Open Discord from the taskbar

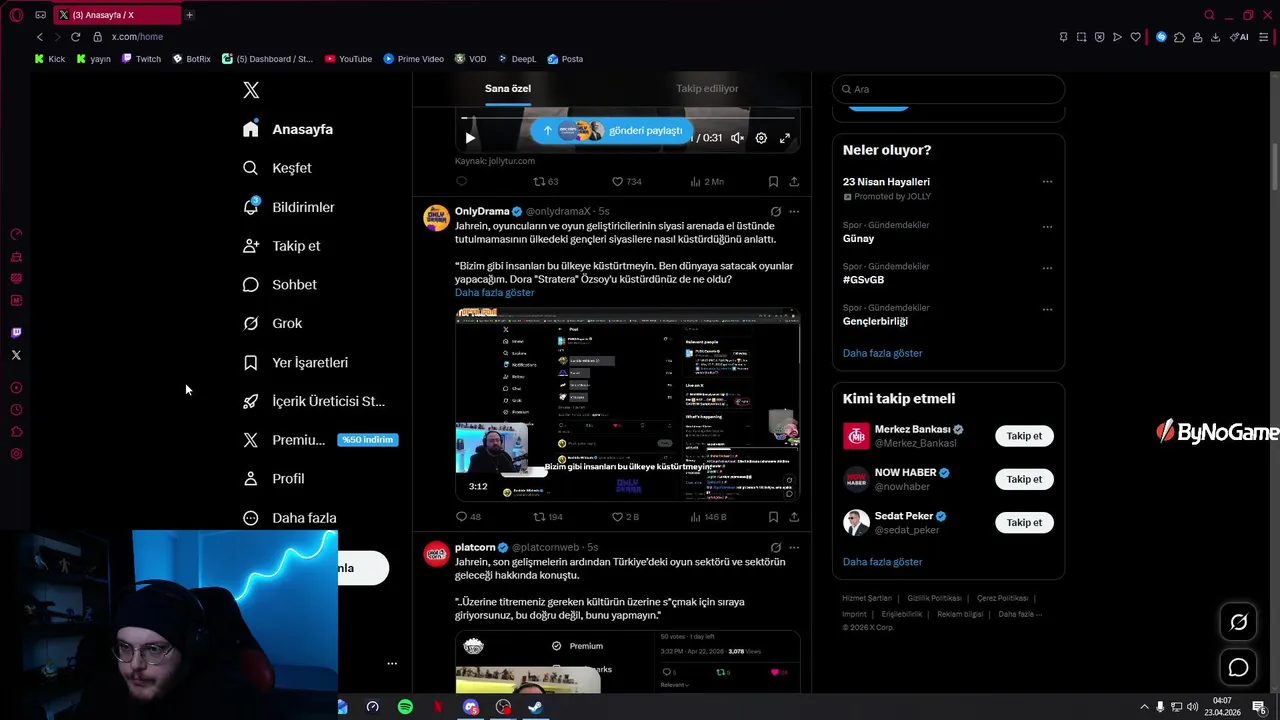click(471, 707)
